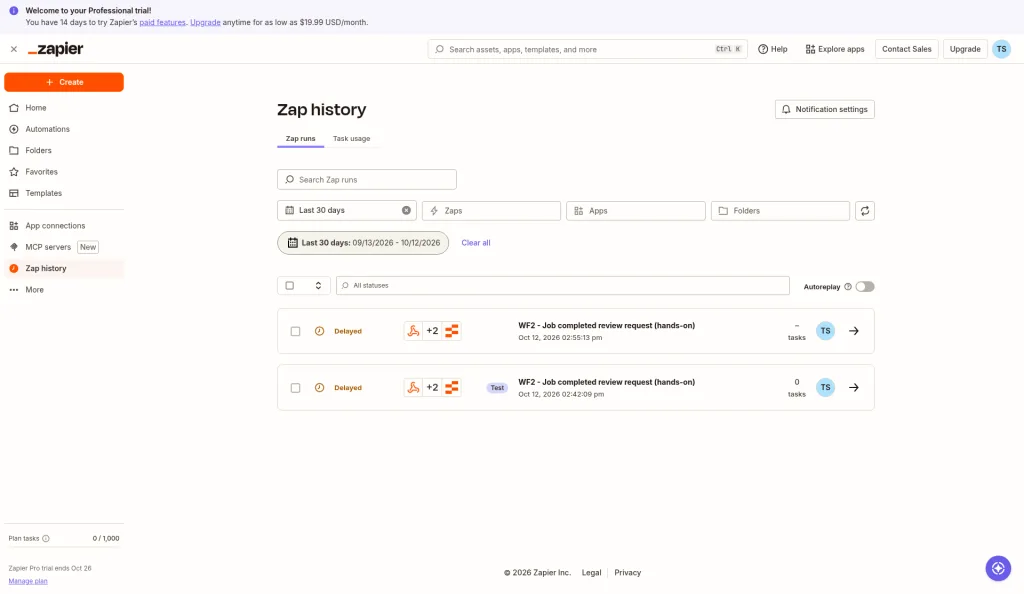Screen dimensions: 1024x594
Task: Open the TS account avatar menu
Action: (1001, 49)
